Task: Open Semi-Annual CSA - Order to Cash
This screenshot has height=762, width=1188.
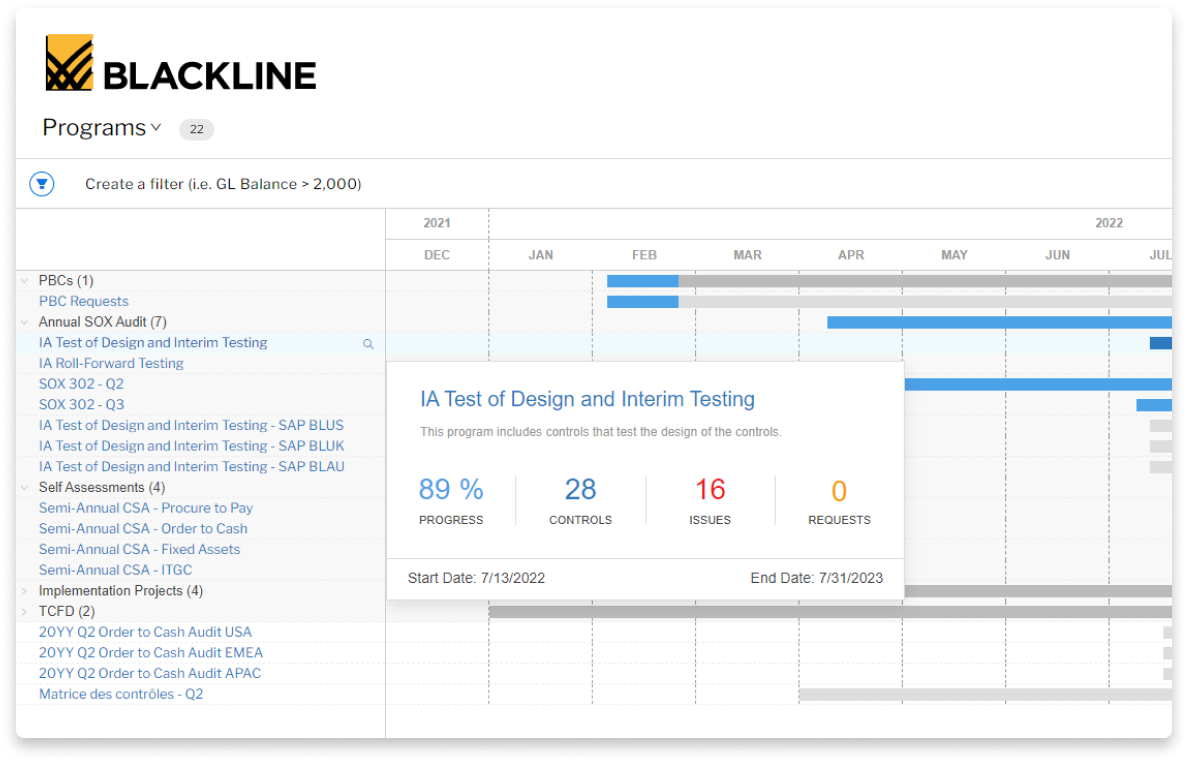Action: [143, 529]
